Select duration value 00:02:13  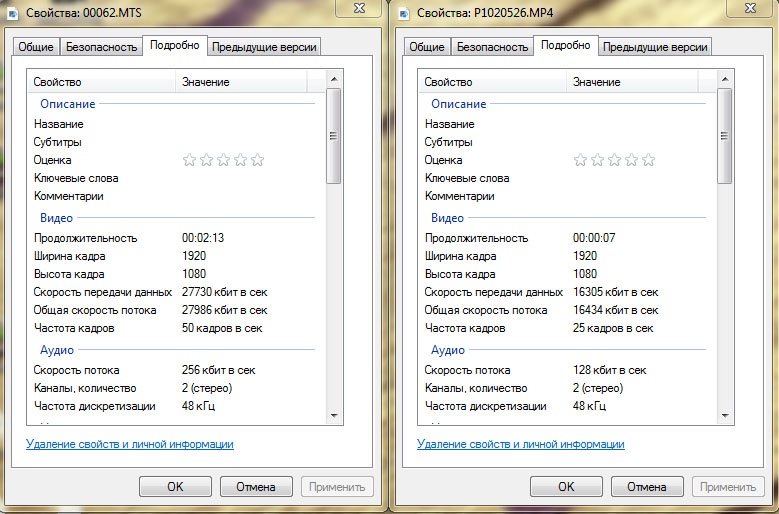pyautogui.click(x=203, y=238)
